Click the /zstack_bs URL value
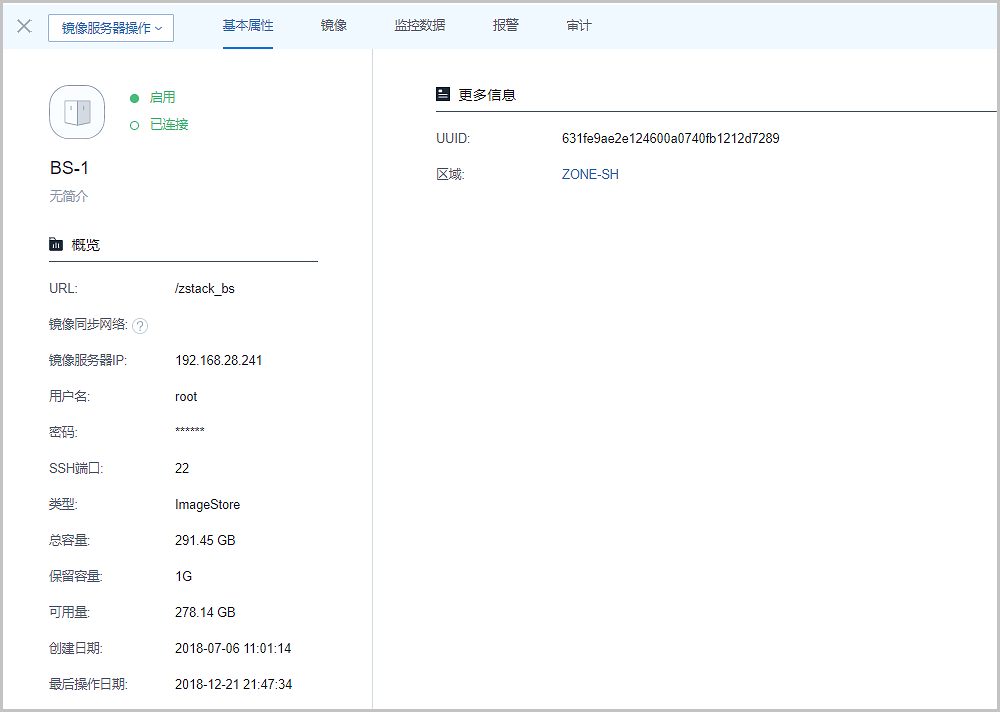 click(x=204, y=289)
